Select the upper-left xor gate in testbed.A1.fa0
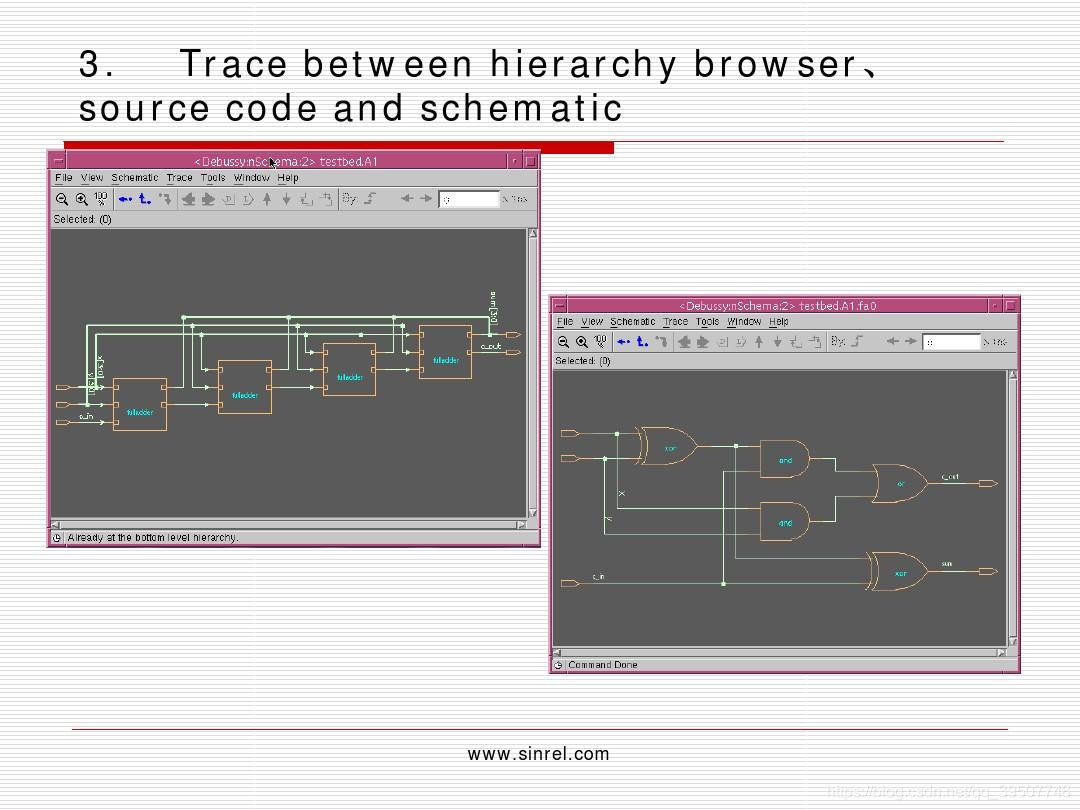1080x810 pixels. coord(667,446)
